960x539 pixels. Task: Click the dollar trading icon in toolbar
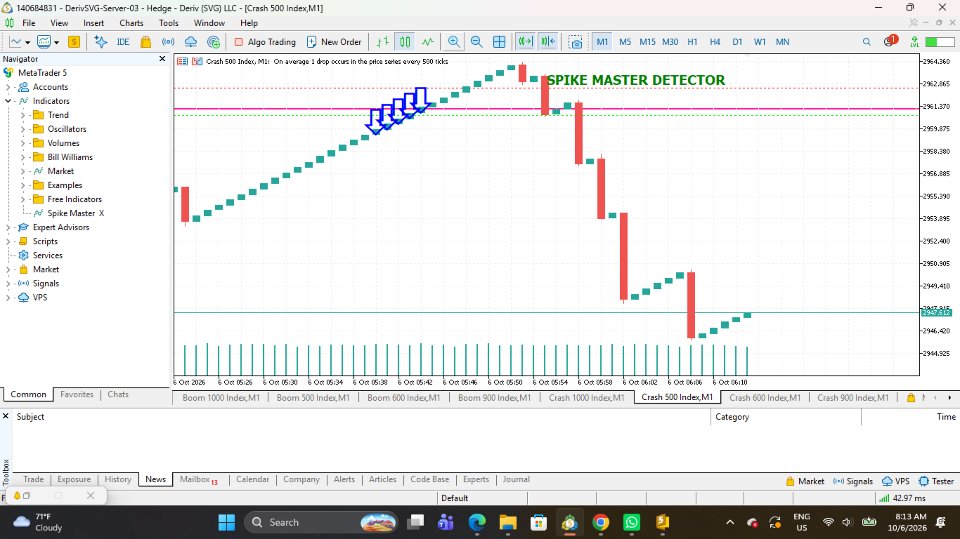coord(74,42)
